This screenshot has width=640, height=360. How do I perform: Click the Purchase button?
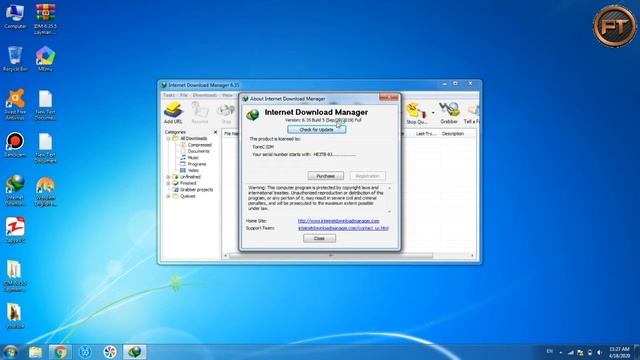[325, 176]
